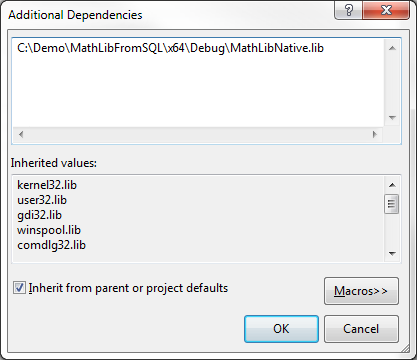The width and height of the screenshot is (417, 360).
Task: Expand the Macros>> panel
Action: (361, 291)
